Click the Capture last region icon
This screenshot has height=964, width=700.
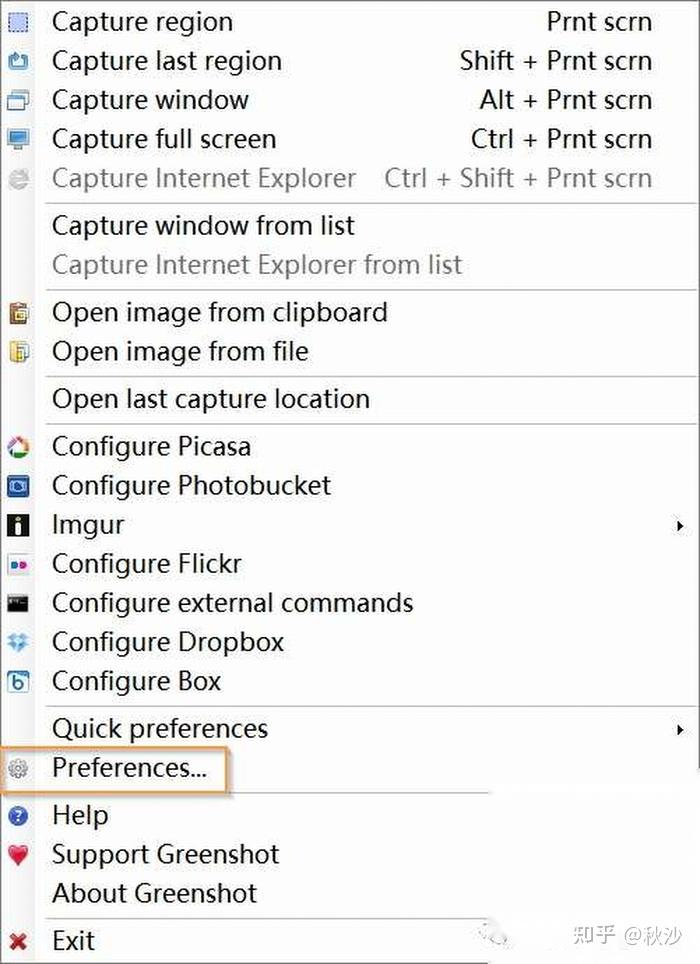[x=18, y=61]
